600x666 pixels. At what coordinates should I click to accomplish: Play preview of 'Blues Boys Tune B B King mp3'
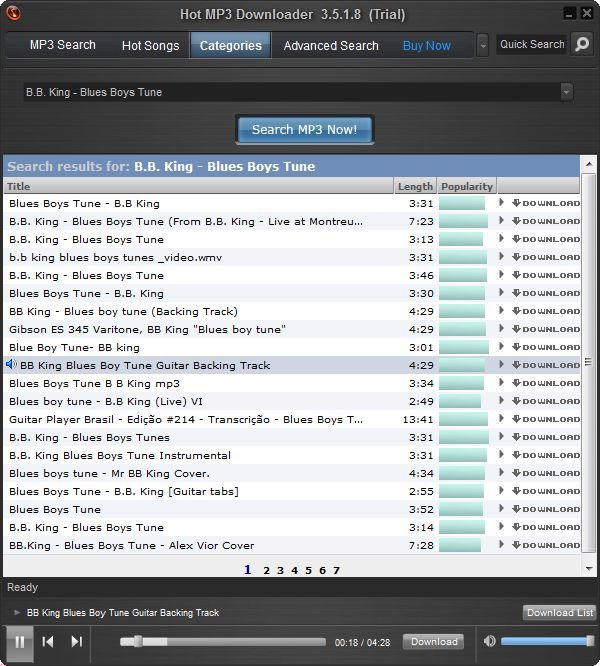(501, 383)
